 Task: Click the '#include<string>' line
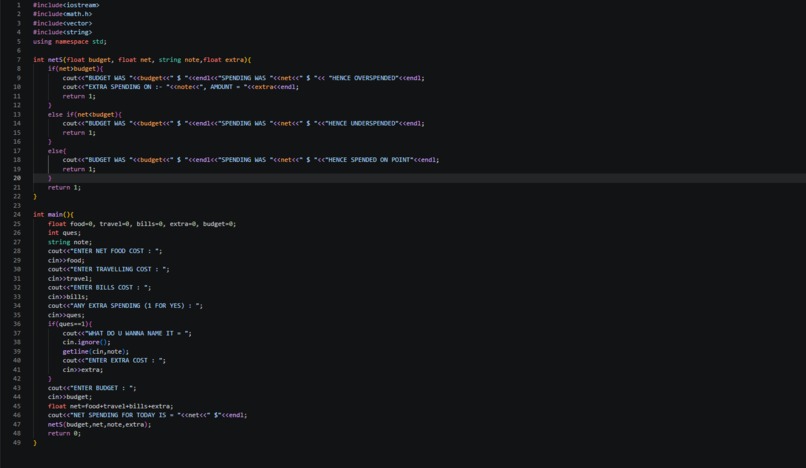[62, 32]
